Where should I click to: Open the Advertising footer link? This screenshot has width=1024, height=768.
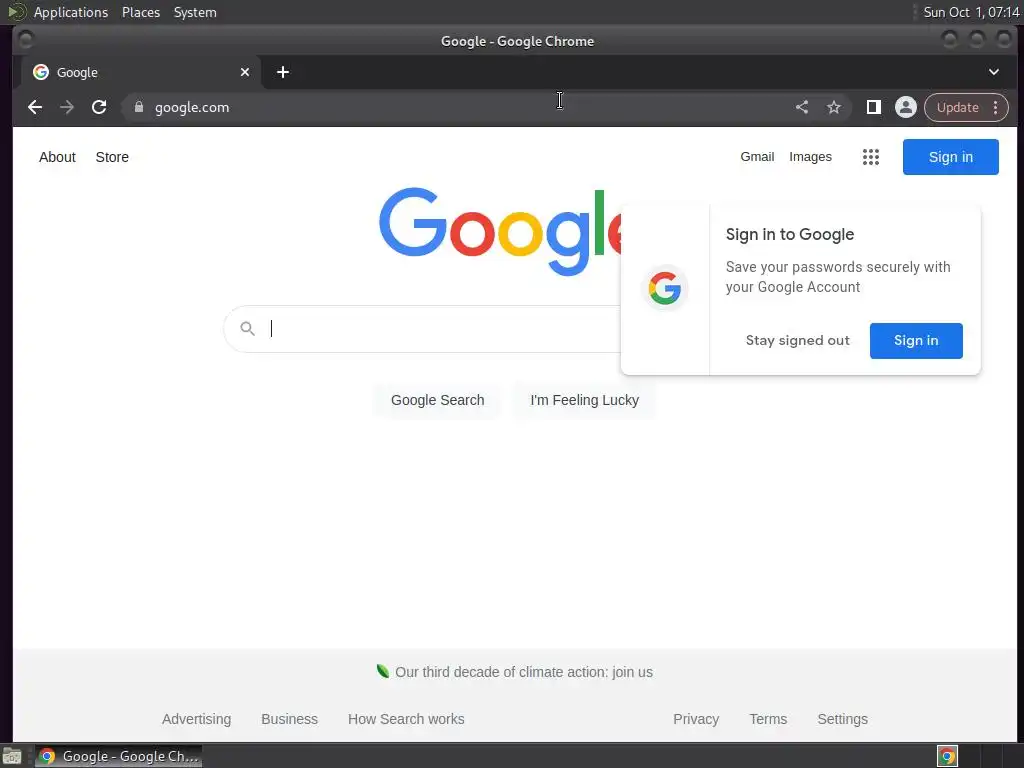coord(197,719)
